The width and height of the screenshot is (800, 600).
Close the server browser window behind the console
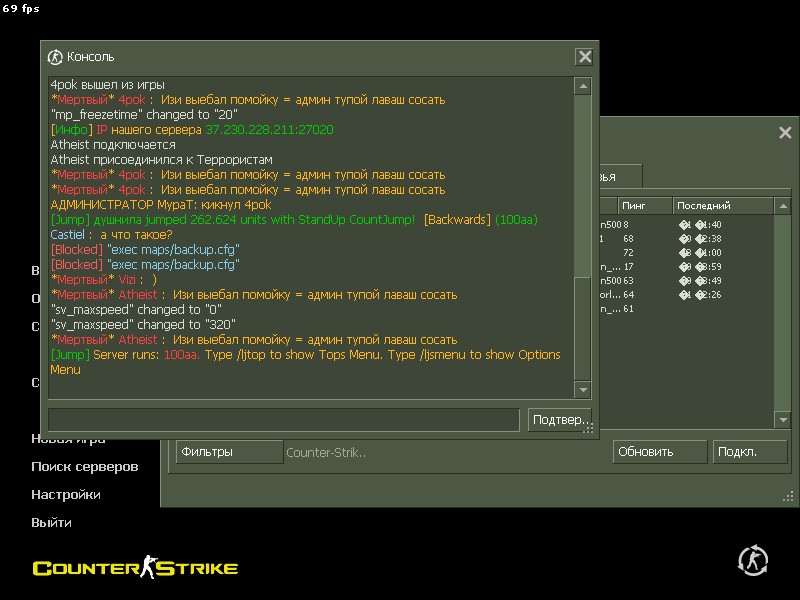[785, 133]
